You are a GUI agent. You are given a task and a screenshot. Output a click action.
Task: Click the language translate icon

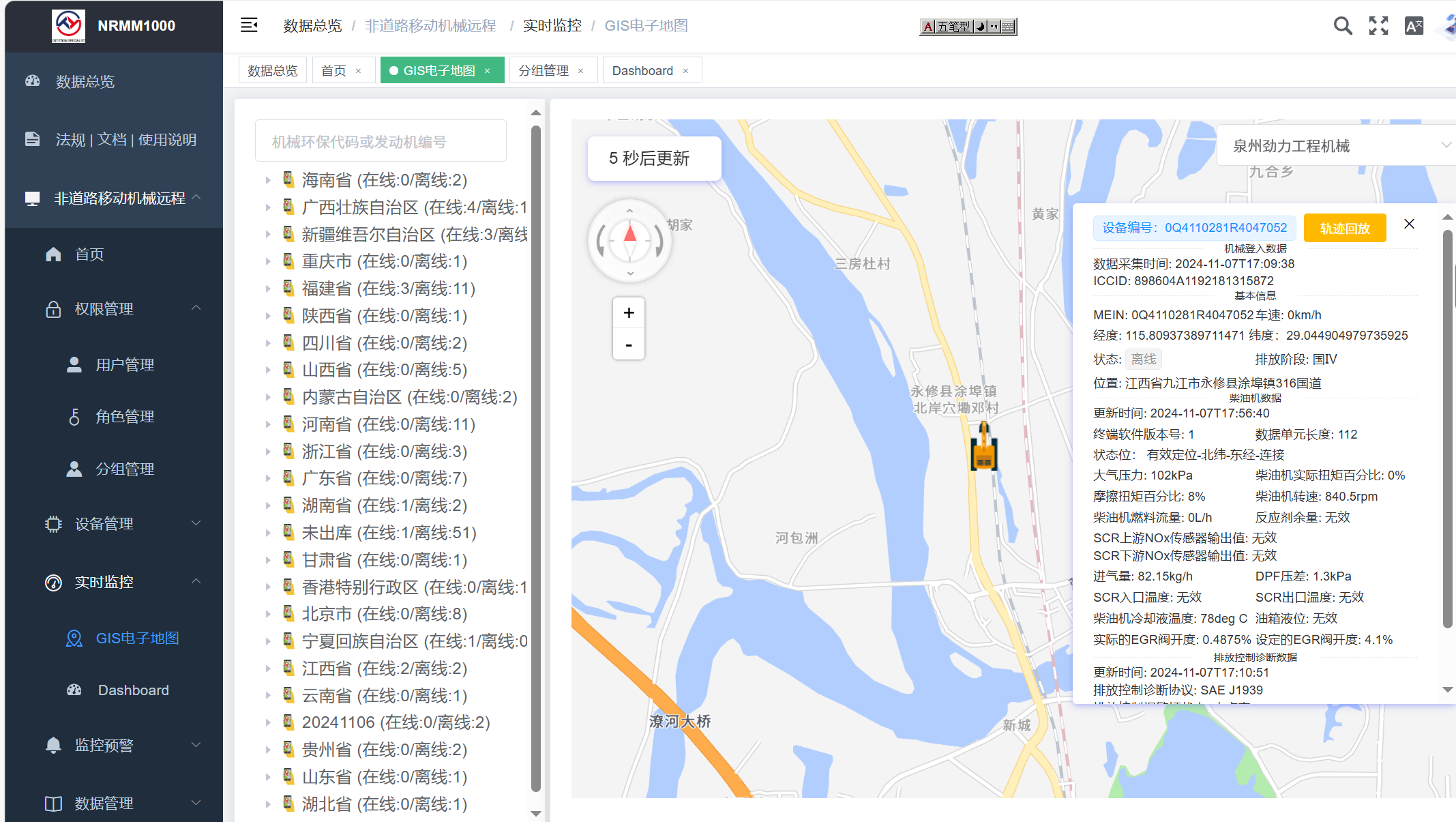(x=1414, y=26)
